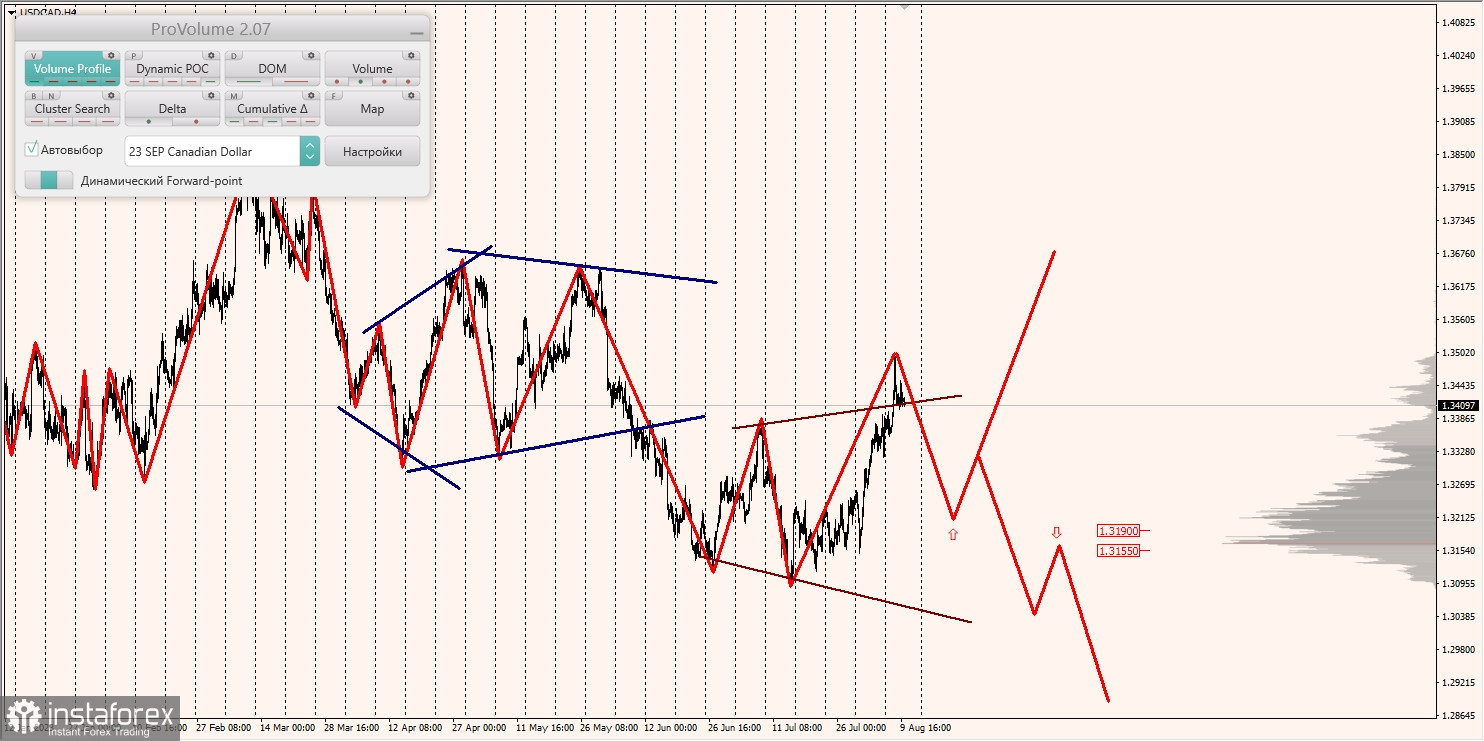The width and height of the screenshot is (1484, 741).
Task: Toggle the first segment under Cluster Search
Action: click(x=37, y=121)
